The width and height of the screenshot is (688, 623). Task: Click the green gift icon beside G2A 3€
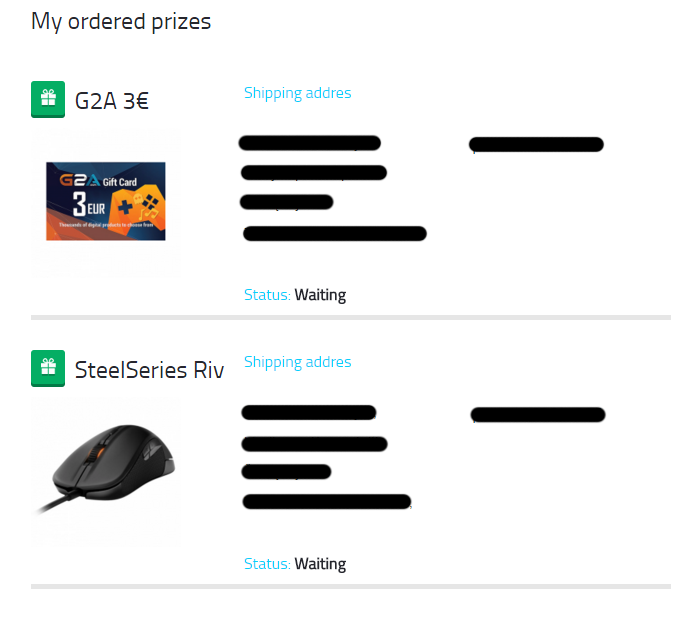pyautogui.click(x=48, y=99)
